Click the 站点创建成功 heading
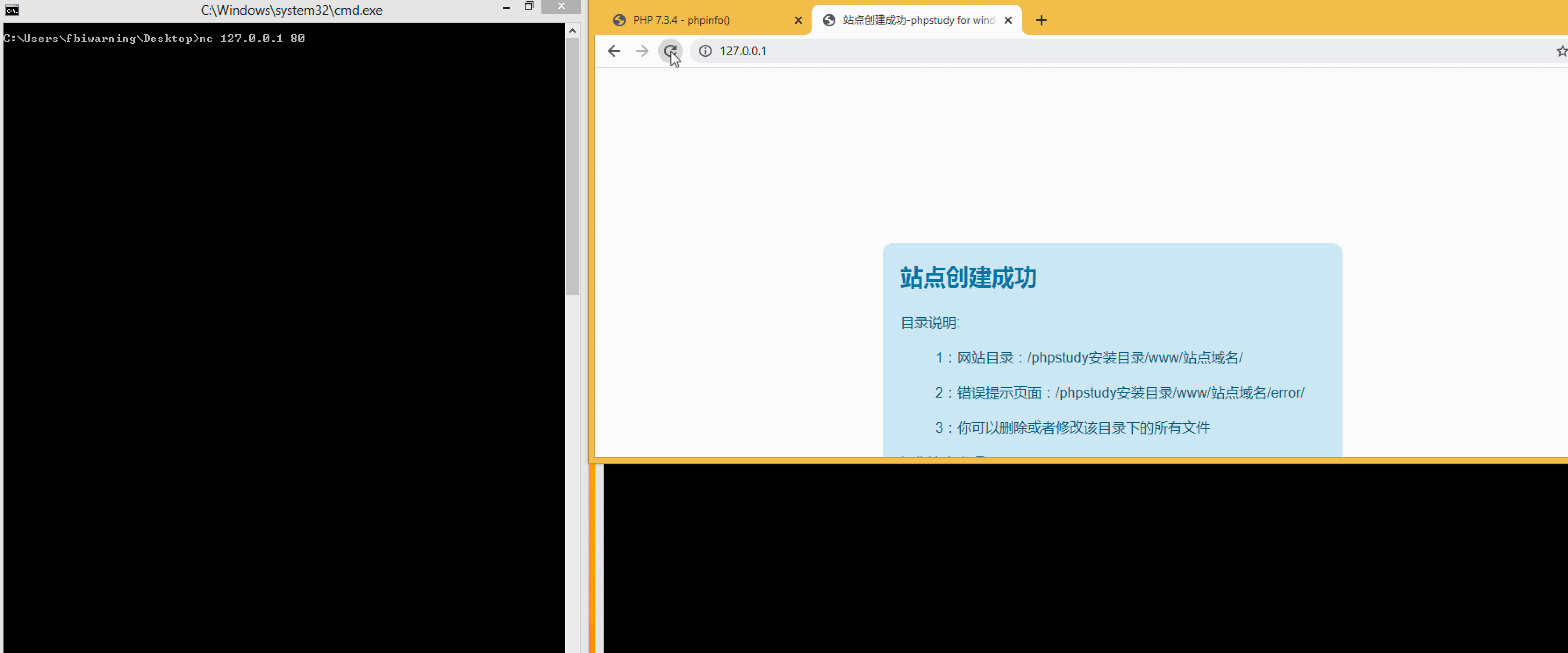The image size is (1568, 653). click(968, 277)
